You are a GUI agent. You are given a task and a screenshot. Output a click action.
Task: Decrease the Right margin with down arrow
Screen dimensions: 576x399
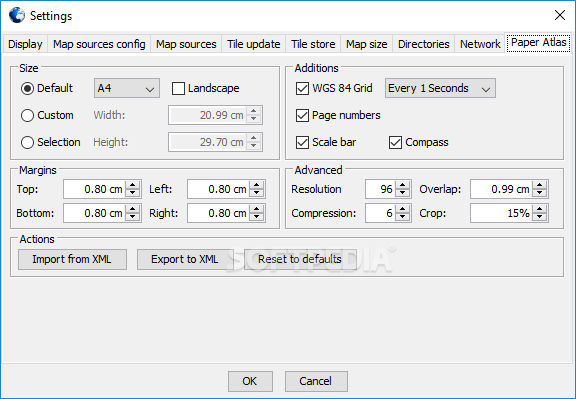[257, 217]
